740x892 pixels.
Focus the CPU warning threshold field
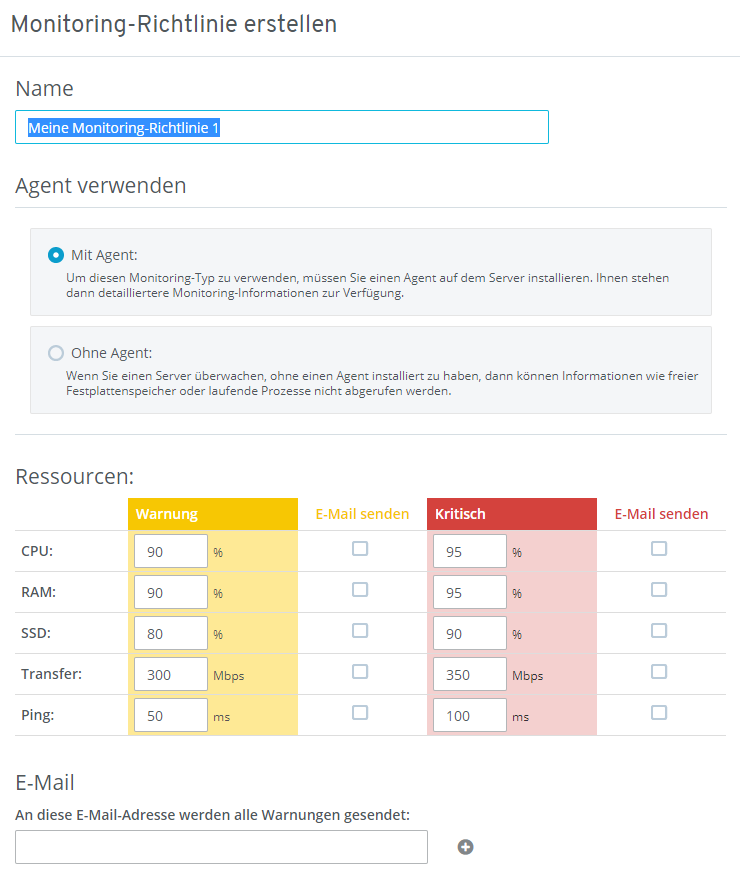[x=171, y=551]
